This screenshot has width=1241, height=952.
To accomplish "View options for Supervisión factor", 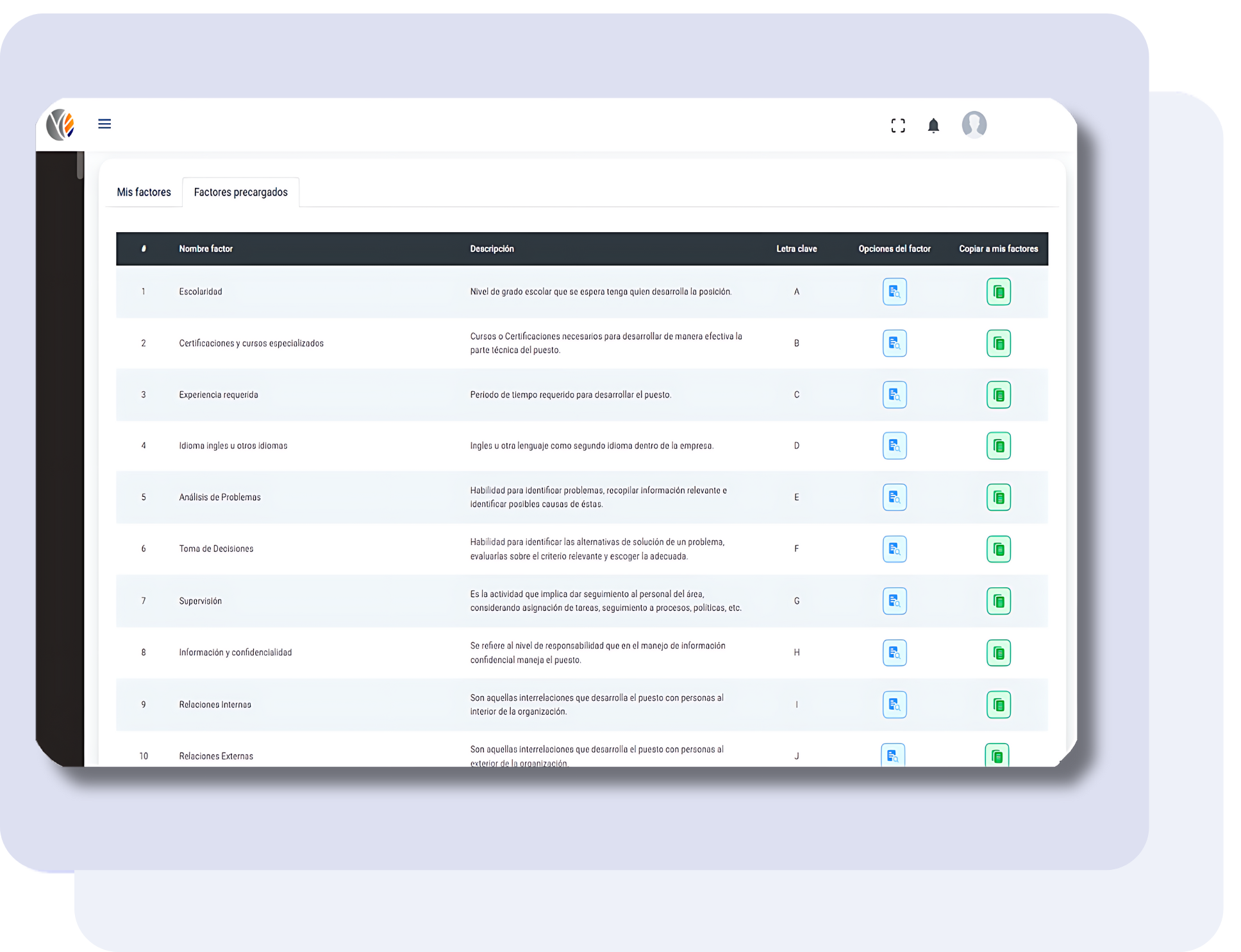I will [894, 601].
